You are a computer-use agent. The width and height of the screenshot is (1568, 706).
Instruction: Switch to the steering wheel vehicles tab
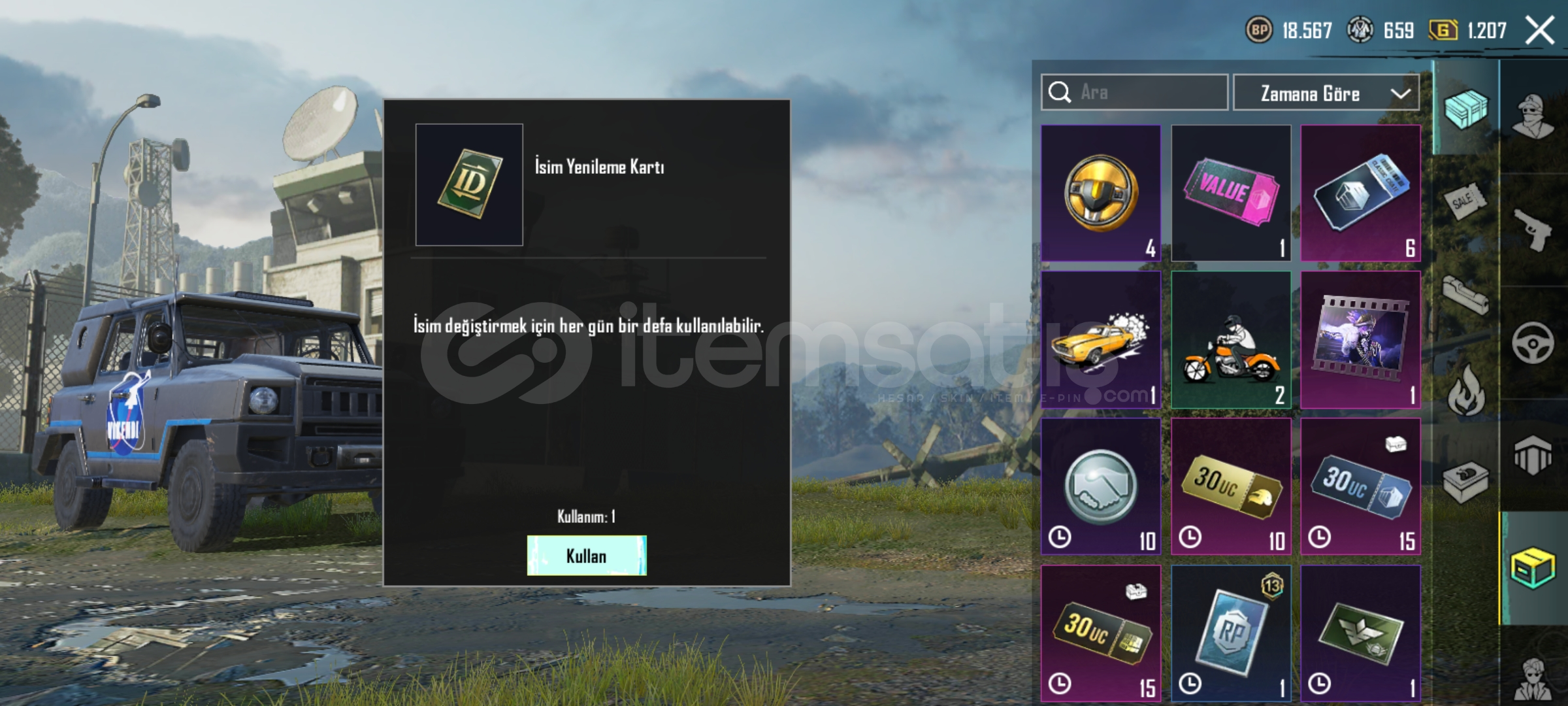pyautogui.click(x=1533, y=343)
